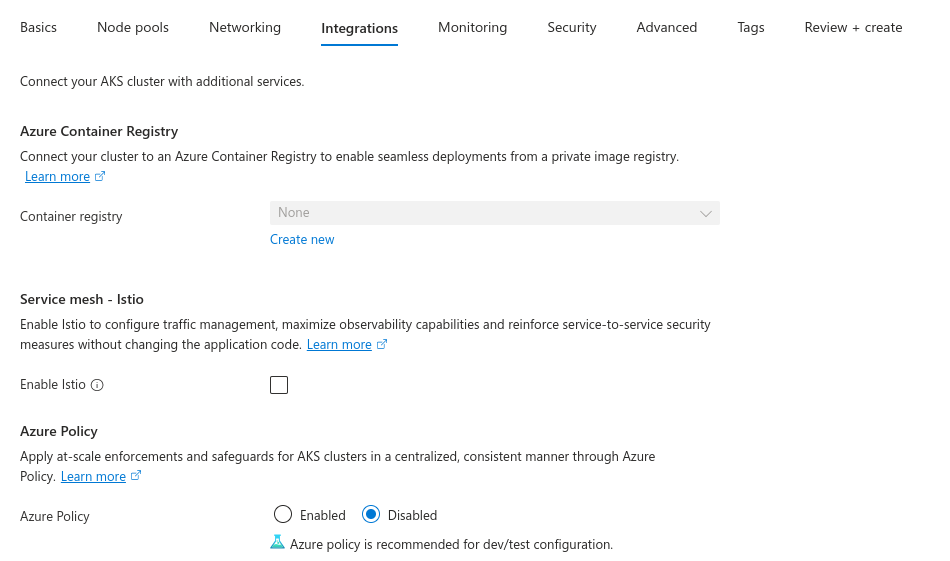Viewport: 950px width, 561px height.
Task: Click the Container registry dropdown chevron
Action: [706, 213]
